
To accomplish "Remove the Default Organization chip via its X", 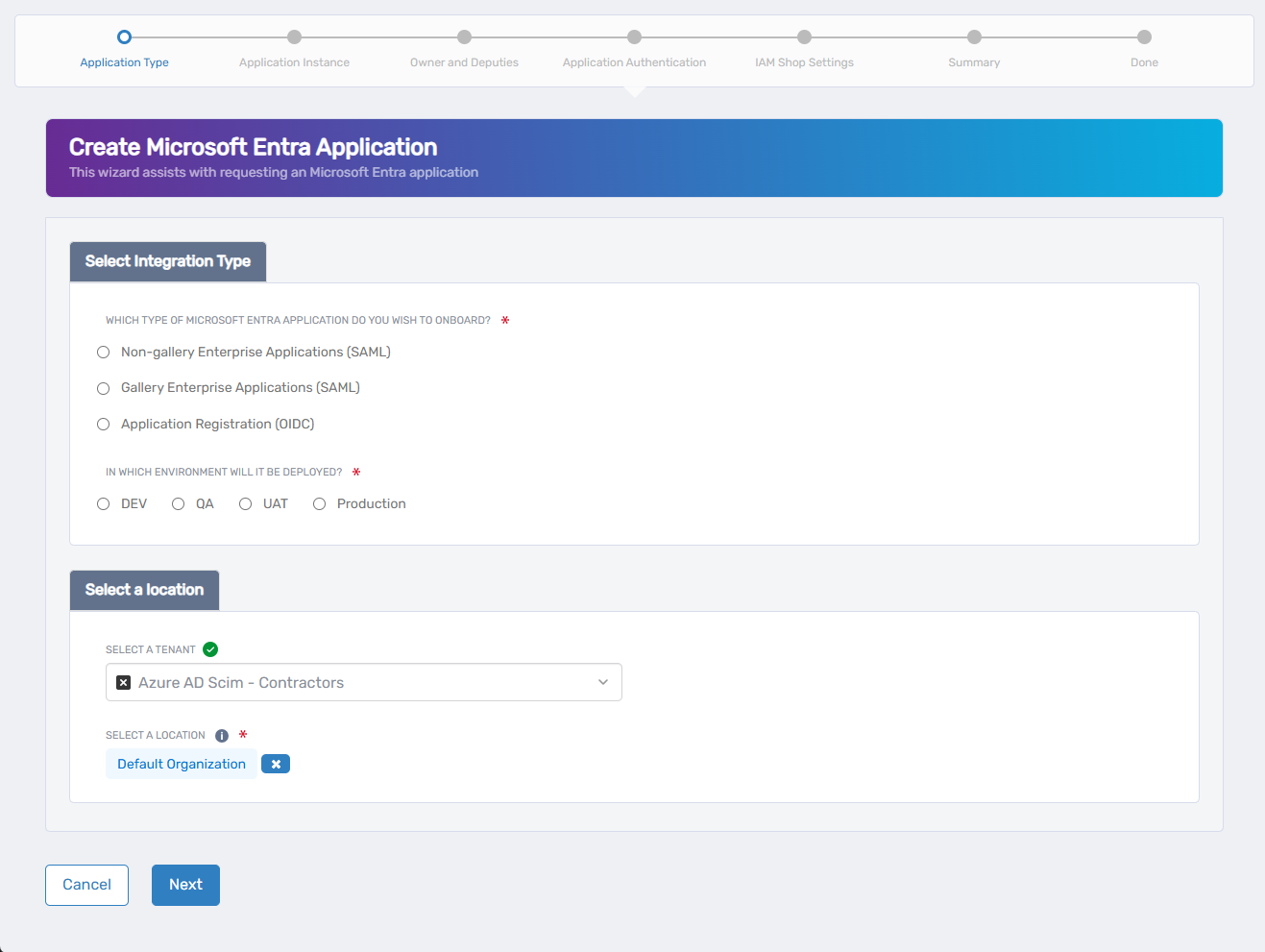I will (276, 763).
